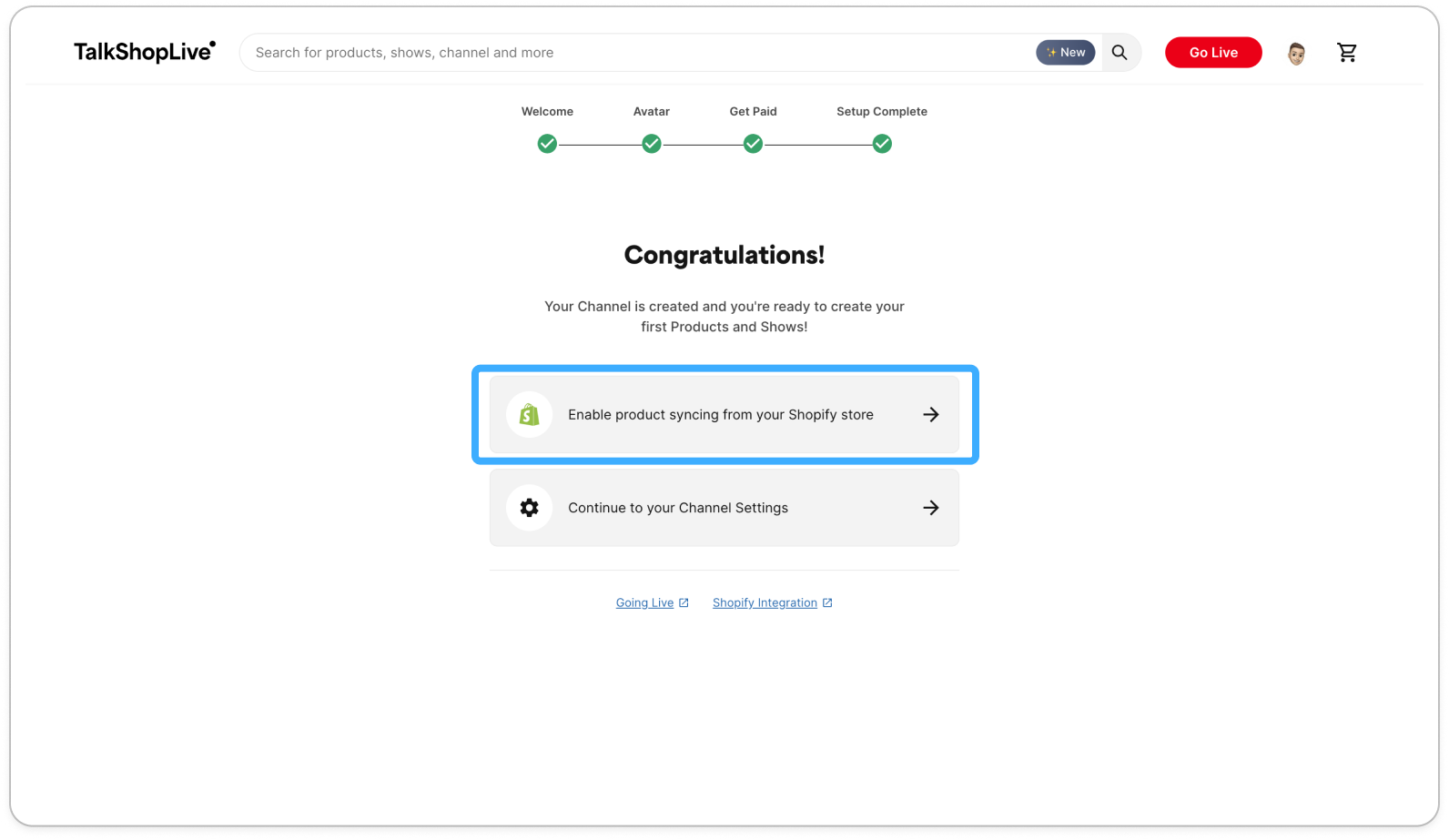Click the Setup Complete step checkmark

pos(882,144)
